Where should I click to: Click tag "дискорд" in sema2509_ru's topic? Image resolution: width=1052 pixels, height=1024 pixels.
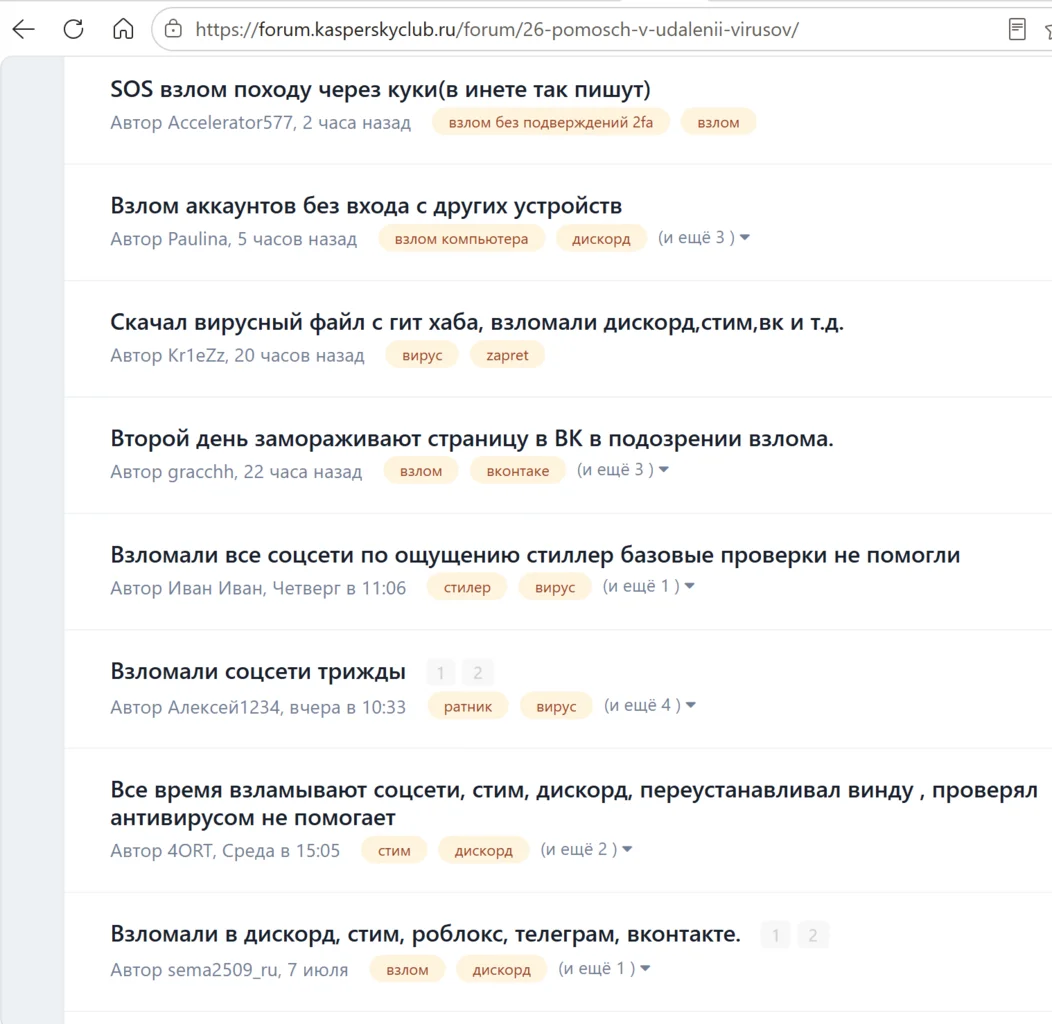point(501,970)
